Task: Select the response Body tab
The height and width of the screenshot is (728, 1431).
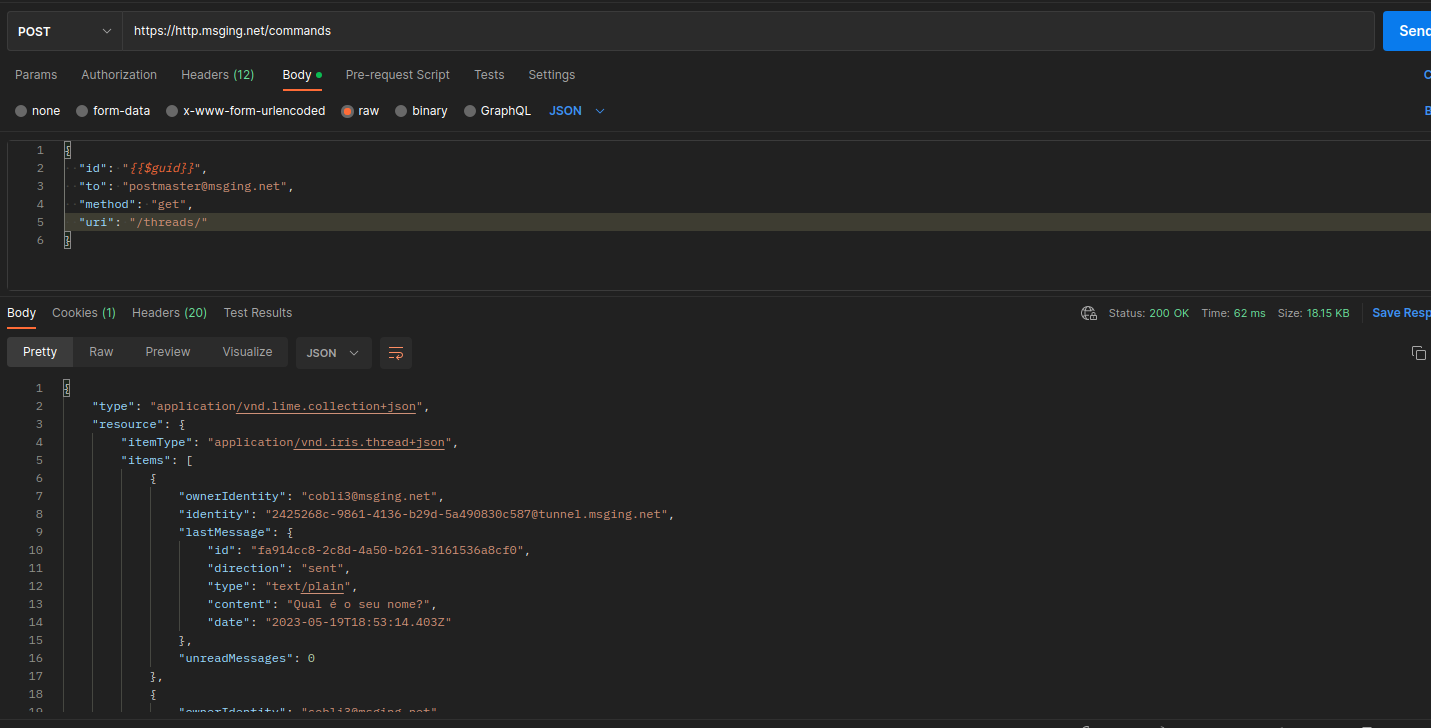Action: pyautogui.click(x=21, y=313)
